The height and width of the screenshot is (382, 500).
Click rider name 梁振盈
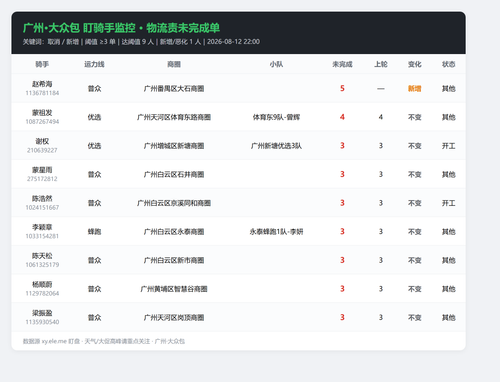(x=42, y=313)
